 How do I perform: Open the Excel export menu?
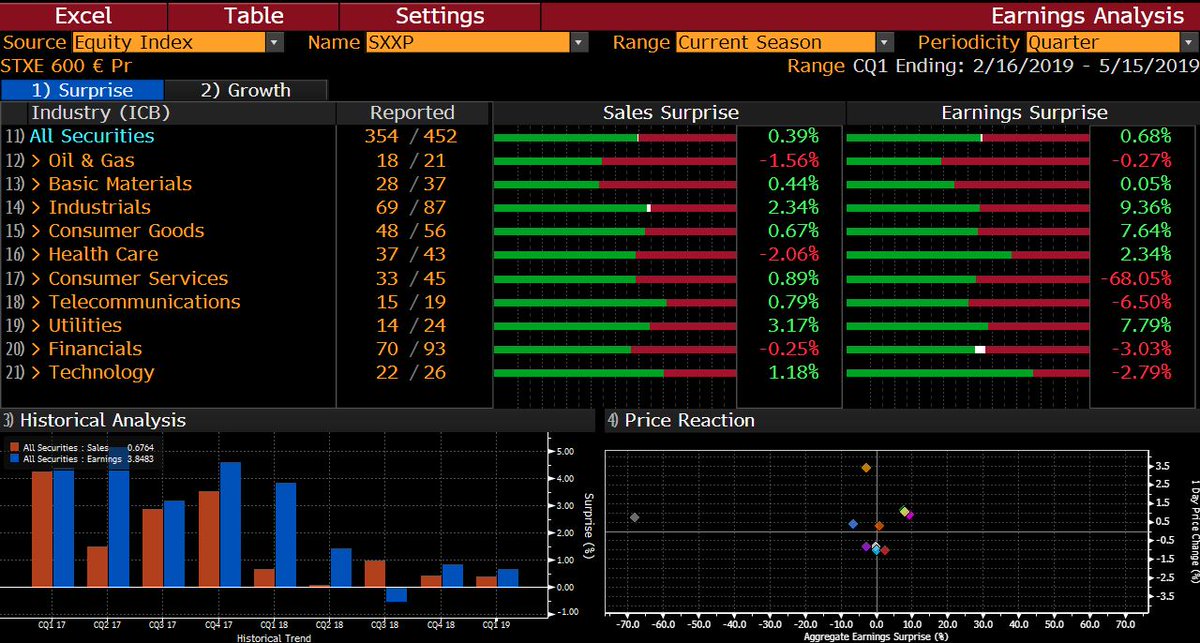83,16
